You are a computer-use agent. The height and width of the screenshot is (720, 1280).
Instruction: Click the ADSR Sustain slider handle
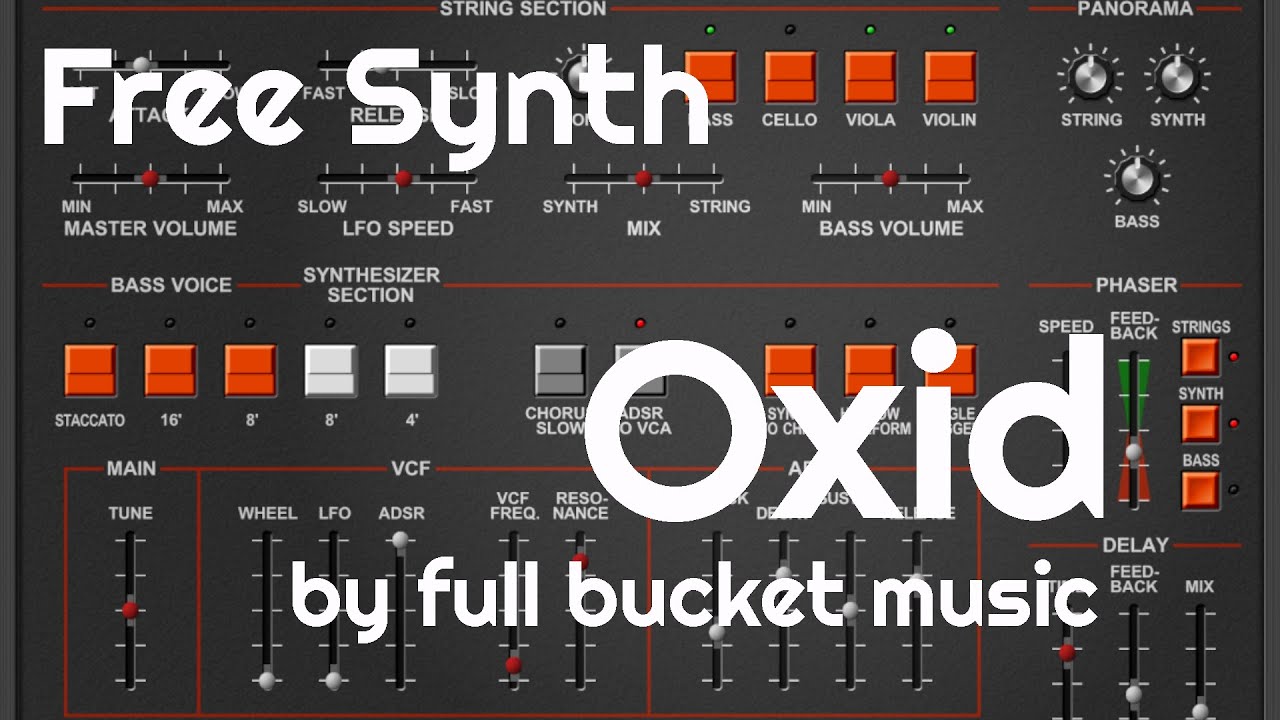point(850,609)
